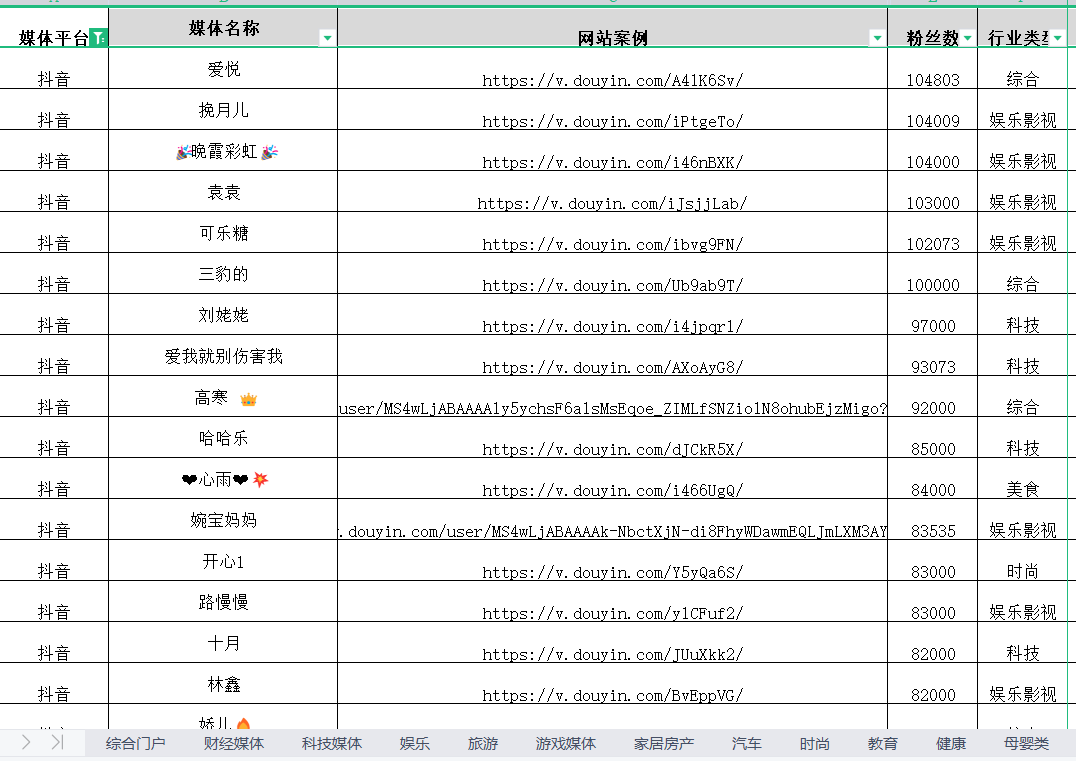Switch to the 汽车 sheet tab
1076x761 pixels.
[x=747, y=743]
